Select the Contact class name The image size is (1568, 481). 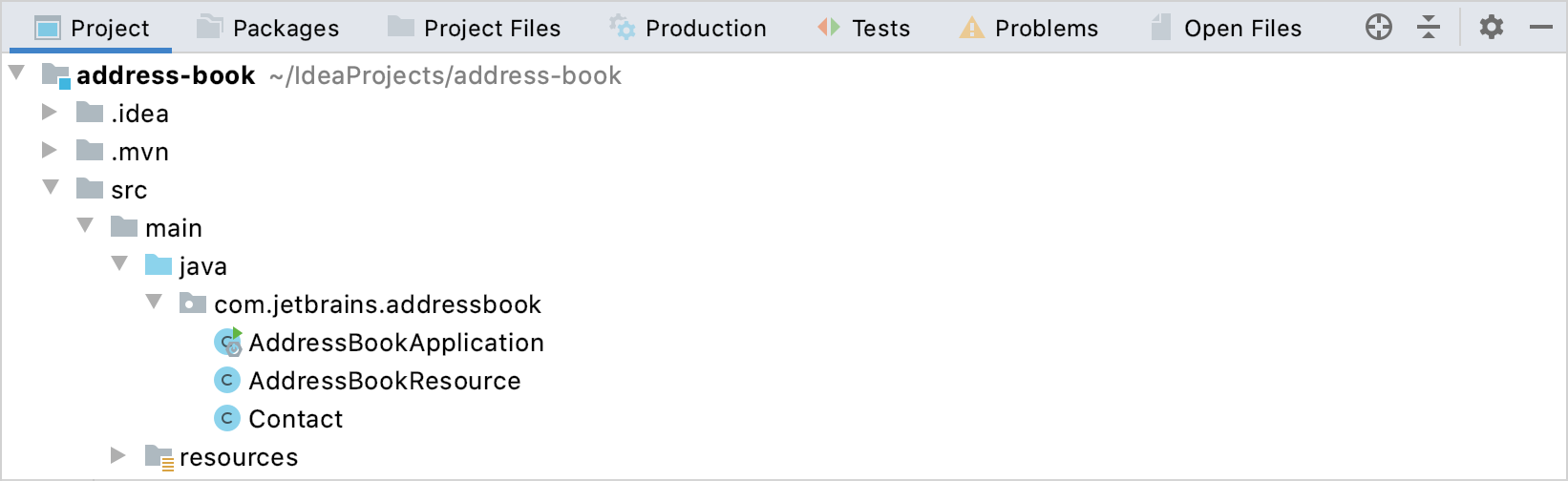[296, 419]
